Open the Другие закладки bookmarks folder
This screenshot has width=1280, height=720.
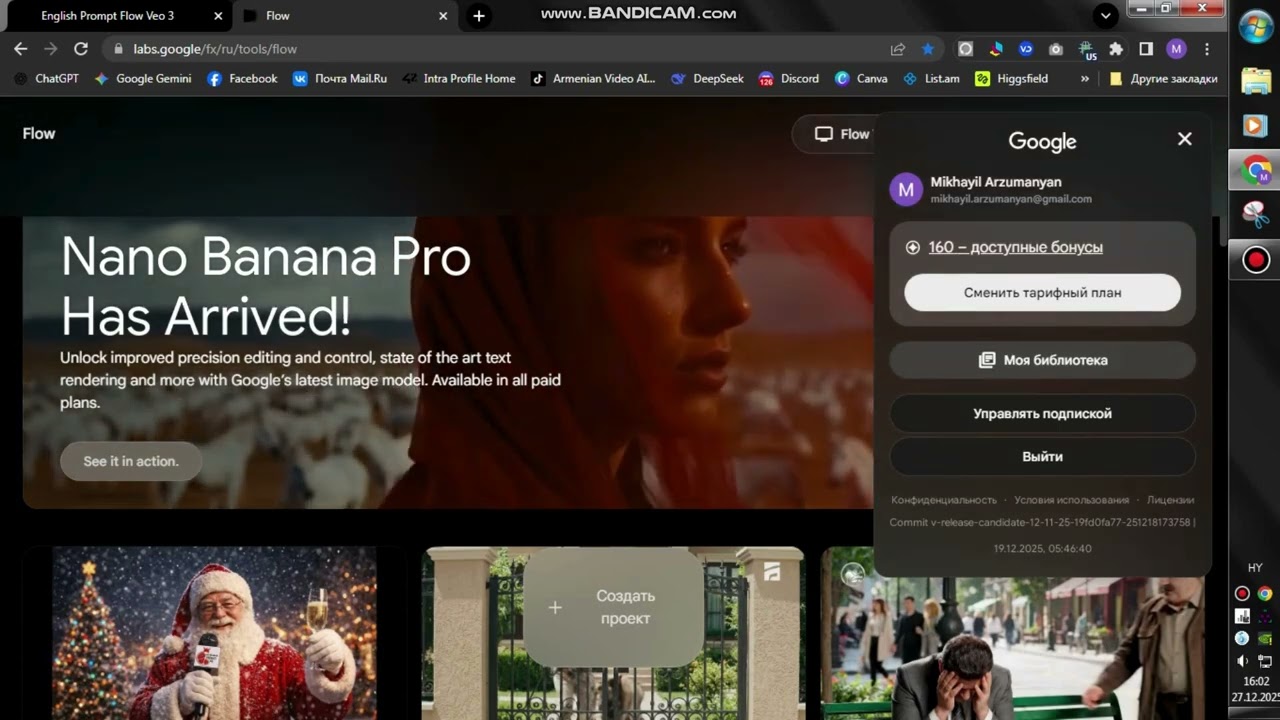tap(1163, 78)
